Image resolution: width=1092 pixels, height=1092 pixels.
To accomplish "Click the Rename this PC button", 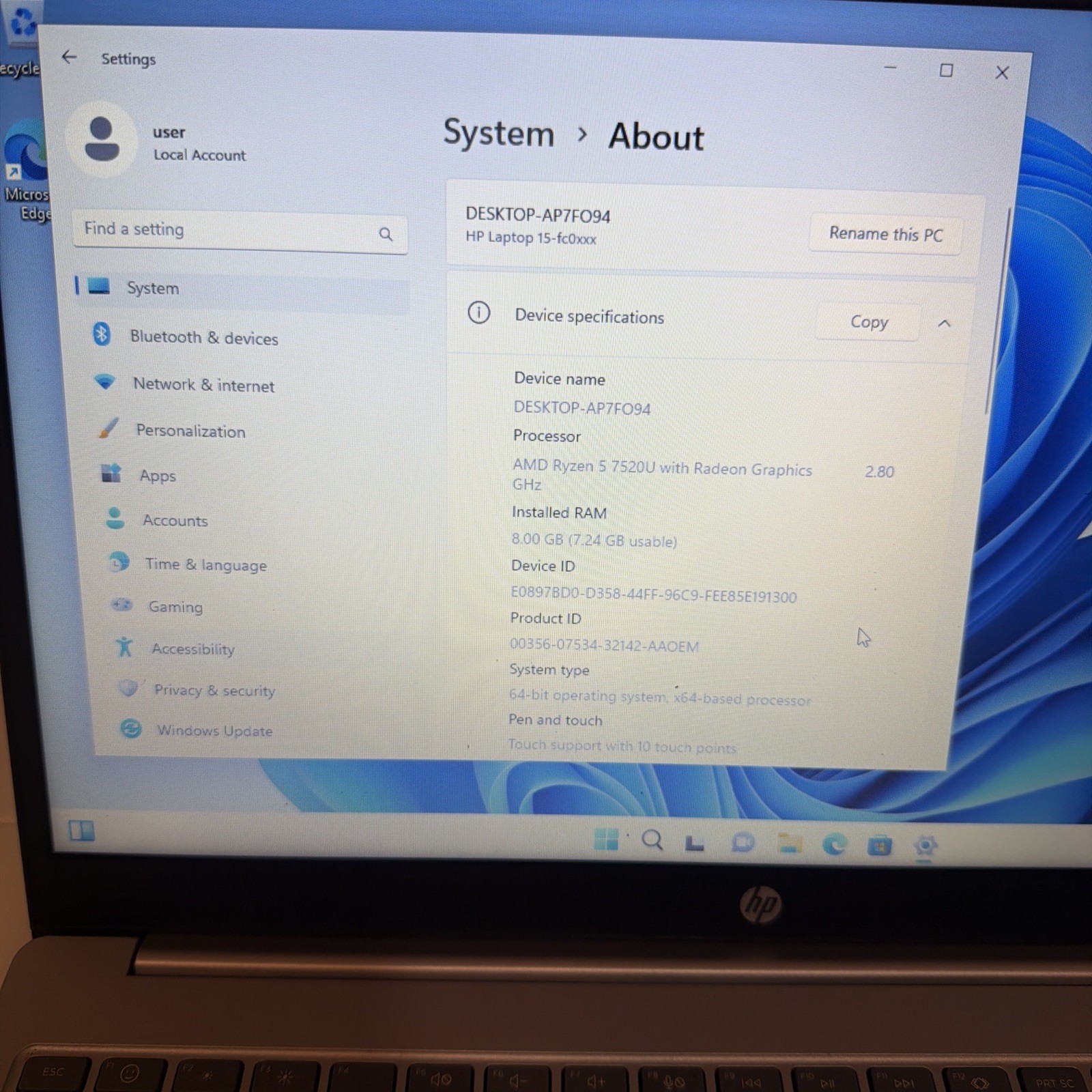I will coord(885,234).
